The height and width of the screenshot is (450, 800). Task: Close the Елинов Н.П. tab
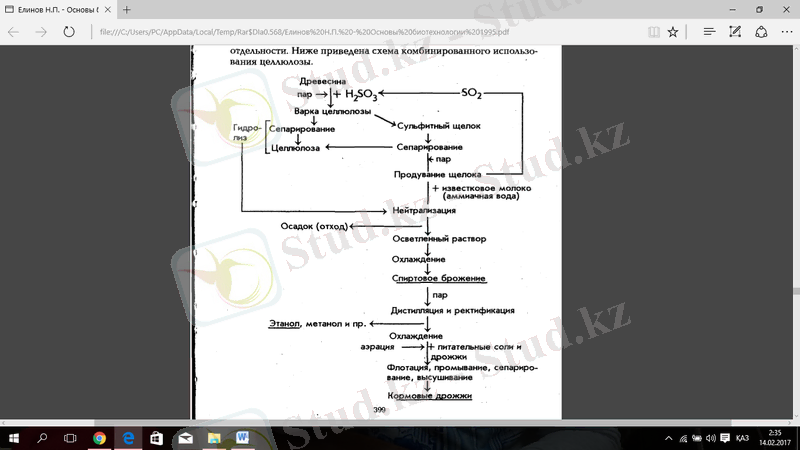point(108,10)
